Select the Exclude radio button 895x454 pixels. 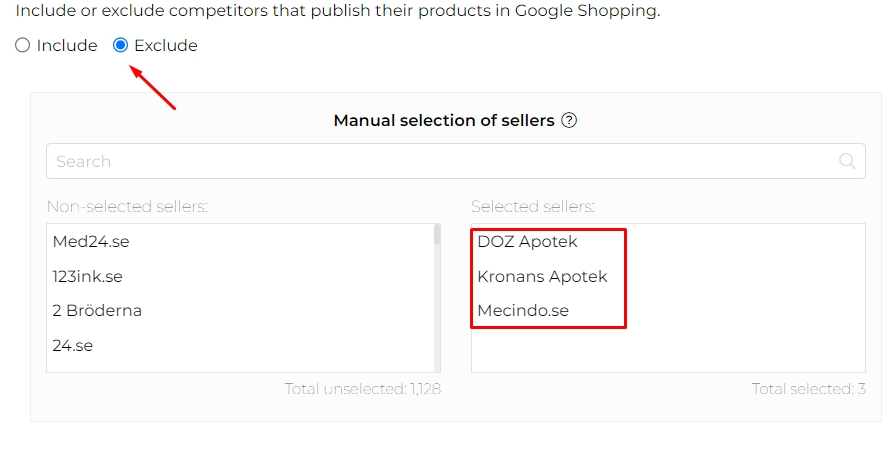coord(121,46)
